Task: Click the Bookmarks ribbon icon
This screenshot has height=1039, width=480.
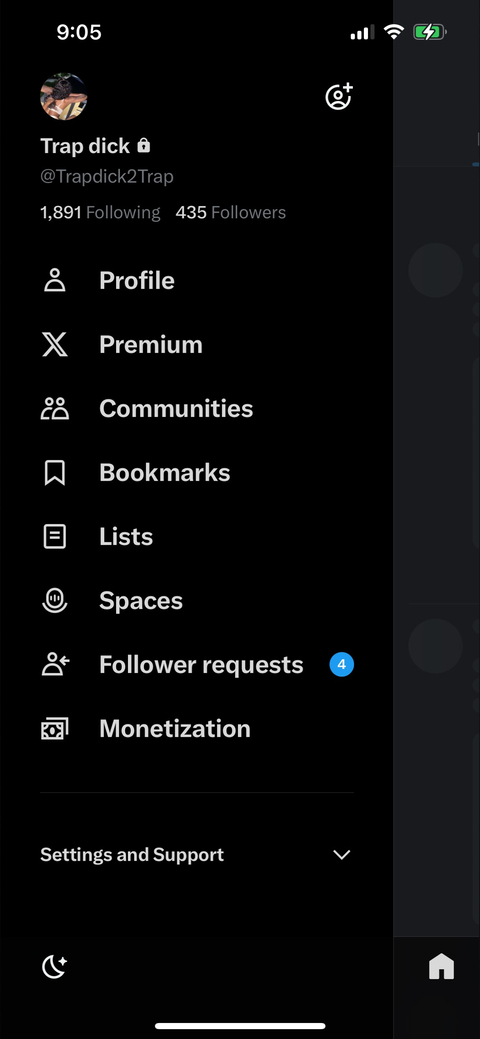Action: pyautogui.click(x=54, y=472)
